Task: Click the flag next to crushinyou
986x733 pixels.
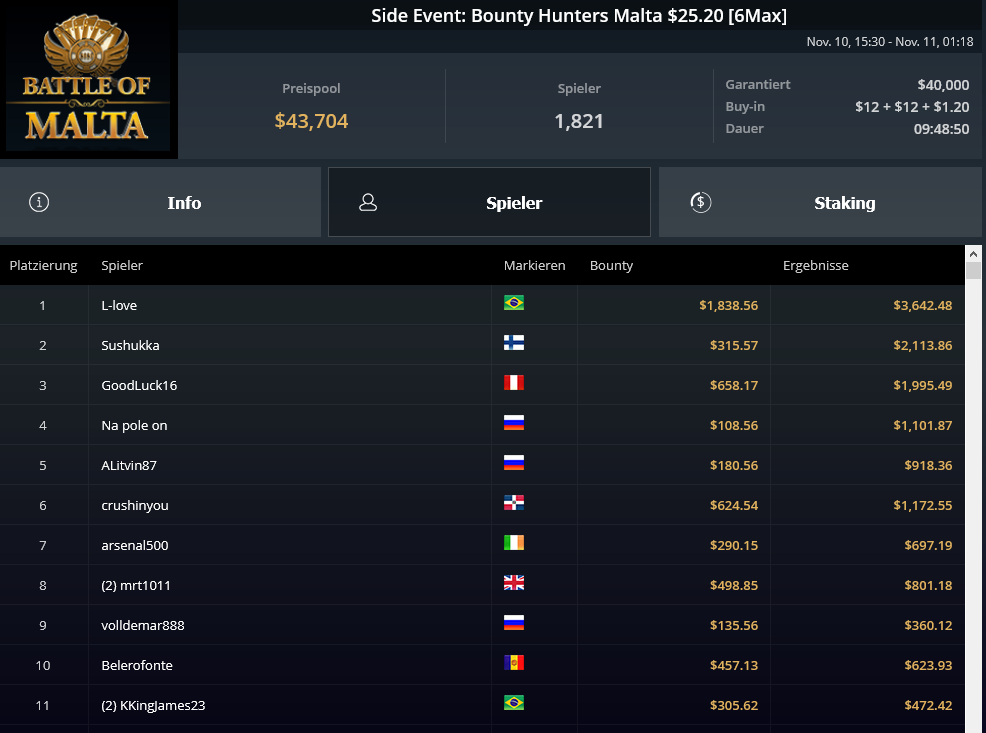Action: pyautogui.click(x=514, y=503)
